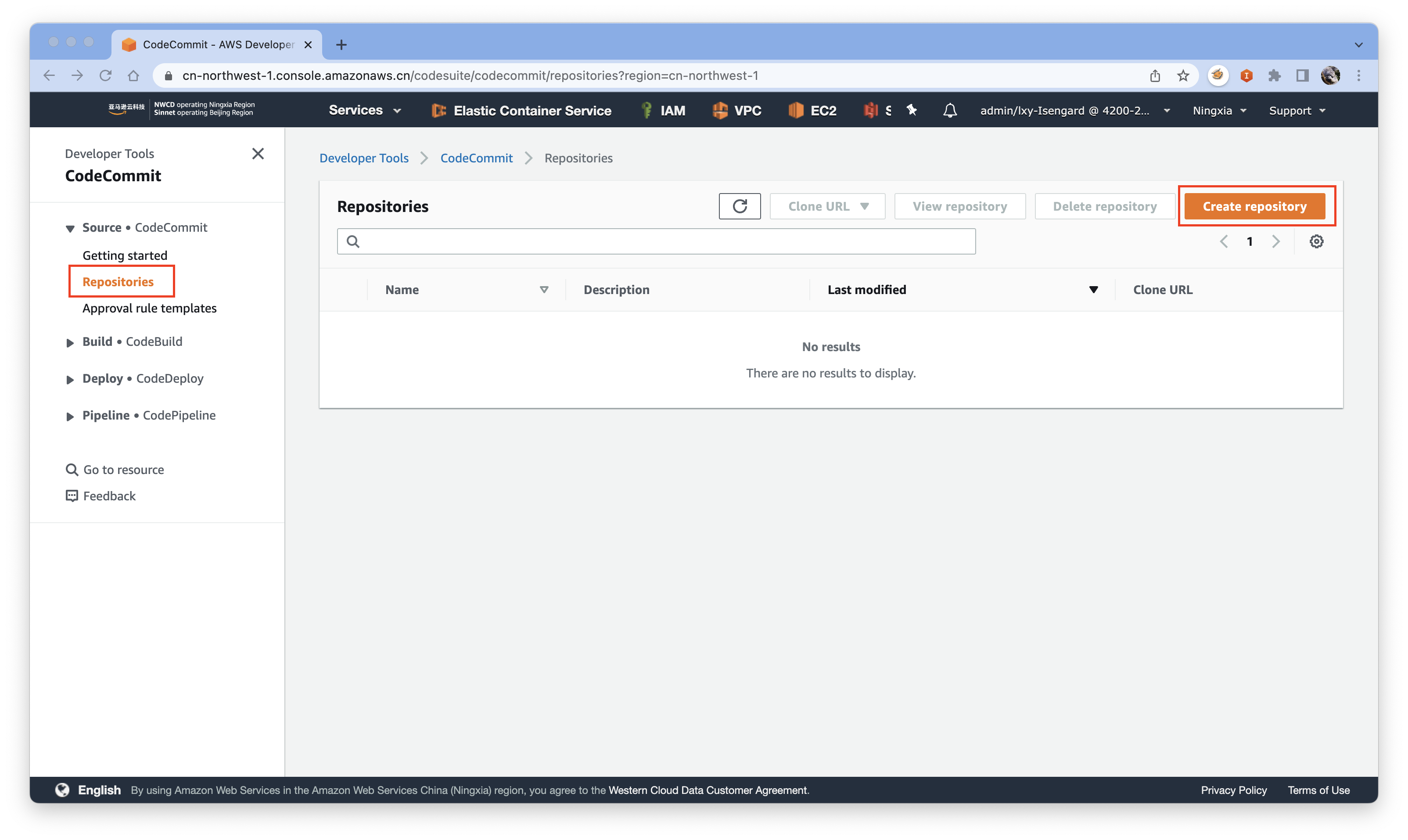Sort by the Name column arrow

(x=543, y=290)
